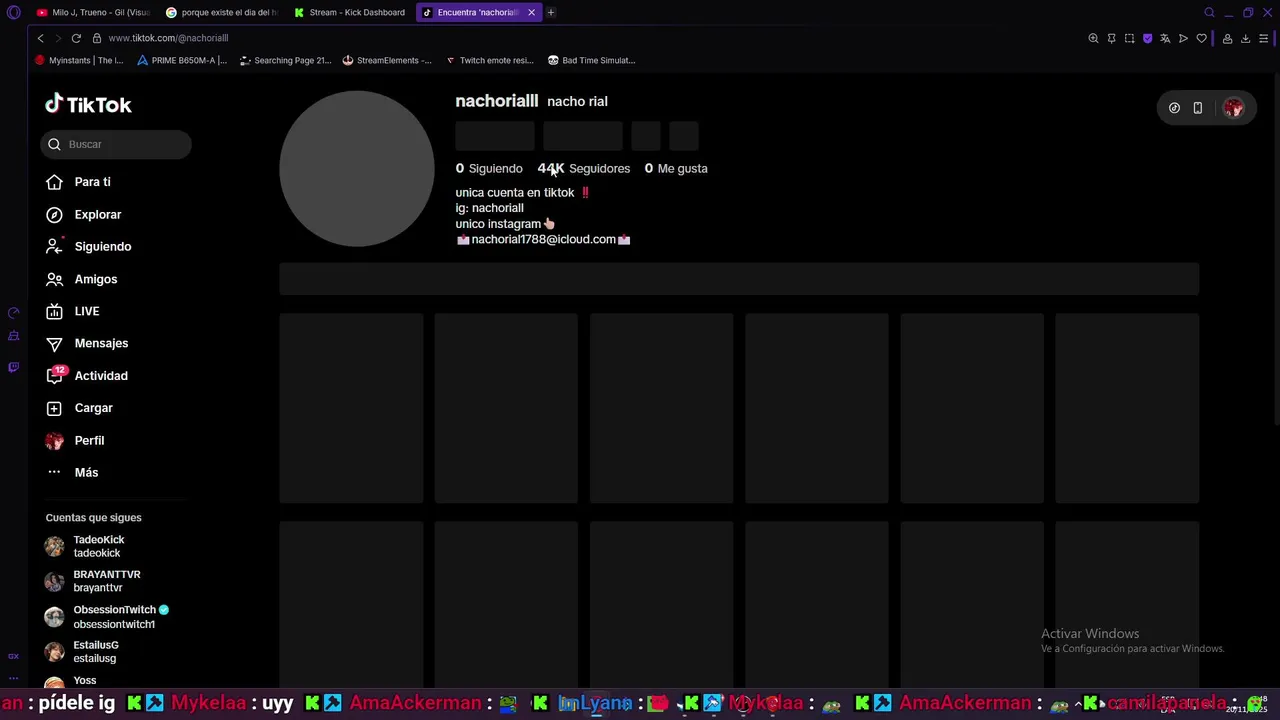Open the cleaner icon in Opera sidebar

pyautogui.click(x=13, y=336)
